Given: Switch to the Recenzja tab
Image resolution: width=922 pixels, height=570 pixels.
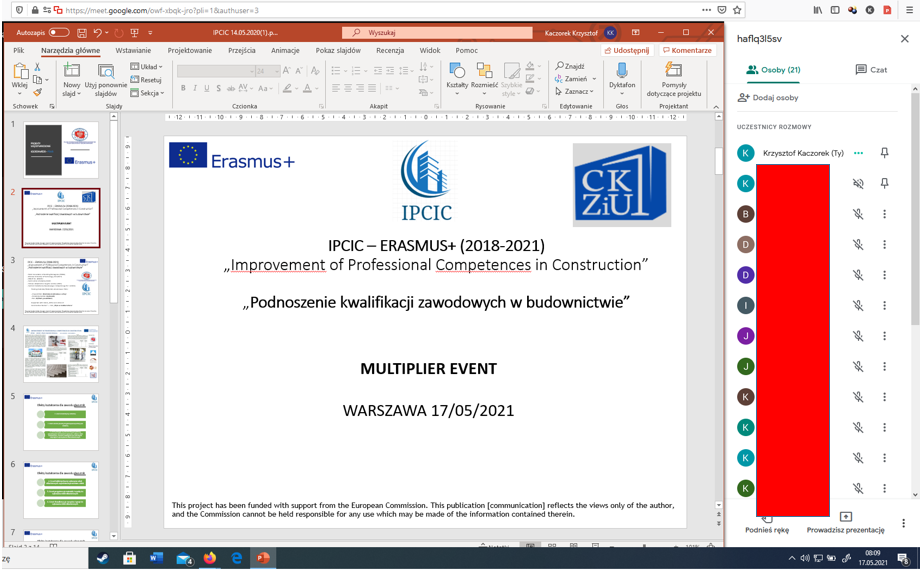Looking at the screenshot, I should [390, 51].
